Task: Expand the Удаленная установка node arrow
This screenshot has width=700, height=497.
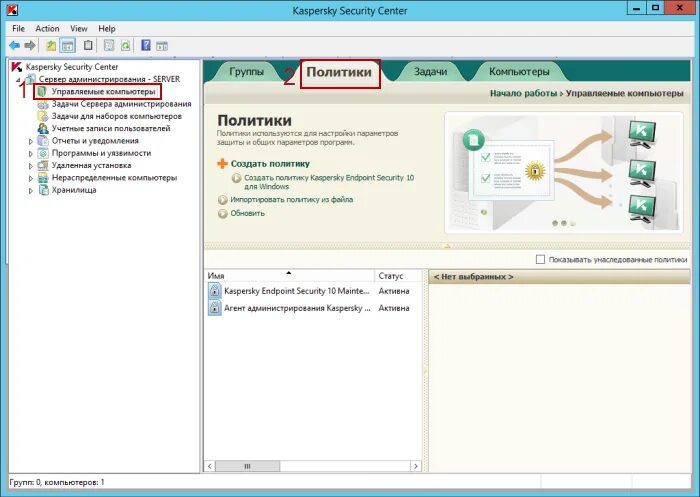Action: pos(31,166)
